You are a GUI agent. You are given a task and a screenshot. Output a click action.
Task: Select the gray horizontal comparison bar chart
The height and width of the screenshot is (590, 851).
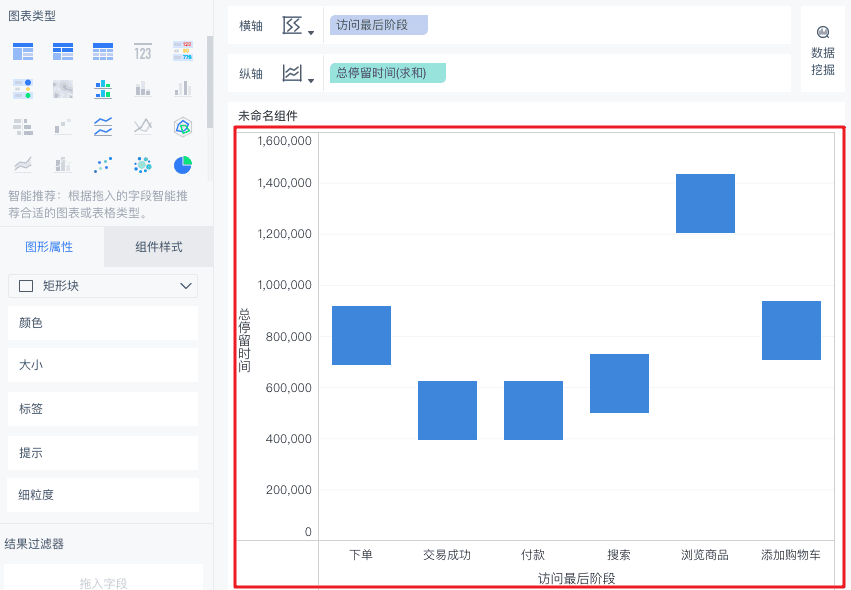(x=23, y=127)
